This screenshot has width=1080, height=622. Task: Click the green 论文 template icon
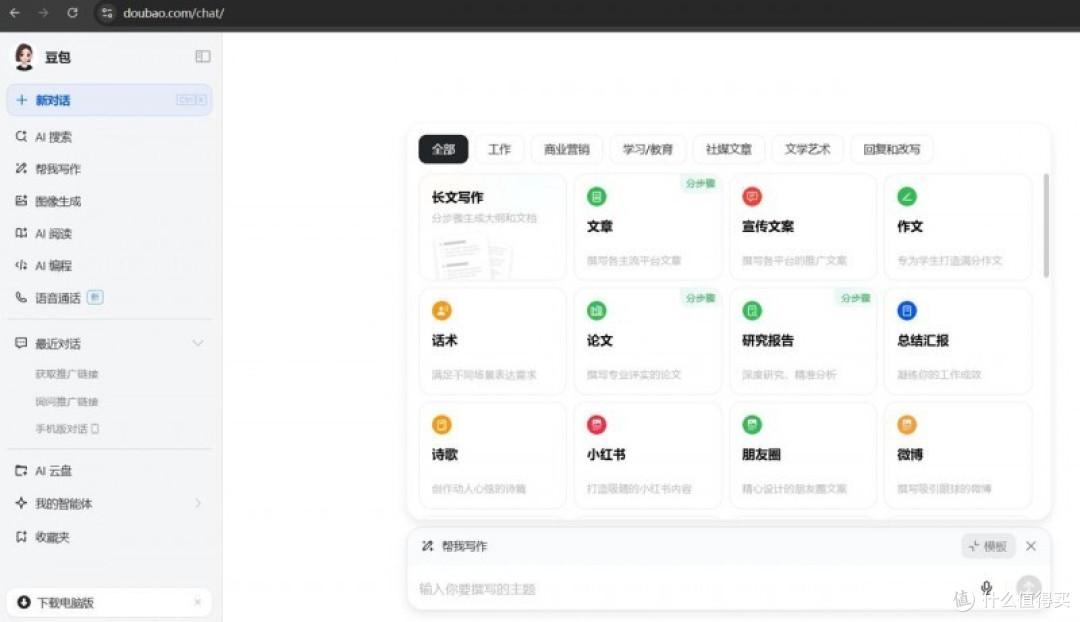[x=596, y=311]
